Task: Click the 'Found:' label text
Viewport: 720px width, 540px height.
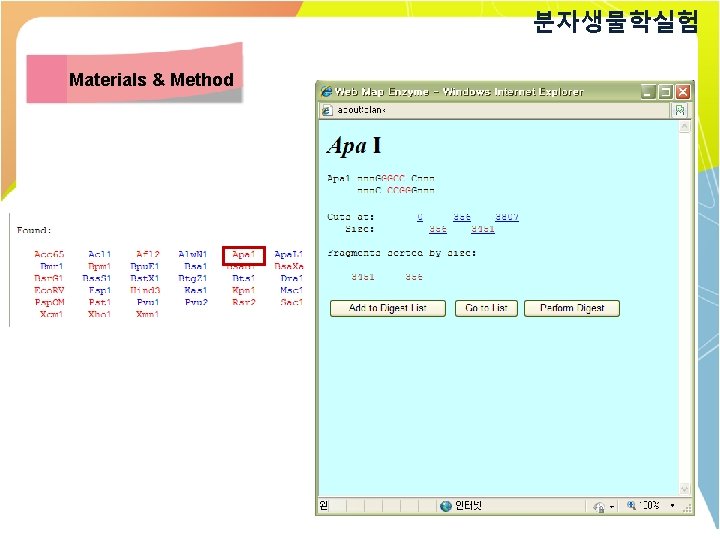Action: (34, 230)
